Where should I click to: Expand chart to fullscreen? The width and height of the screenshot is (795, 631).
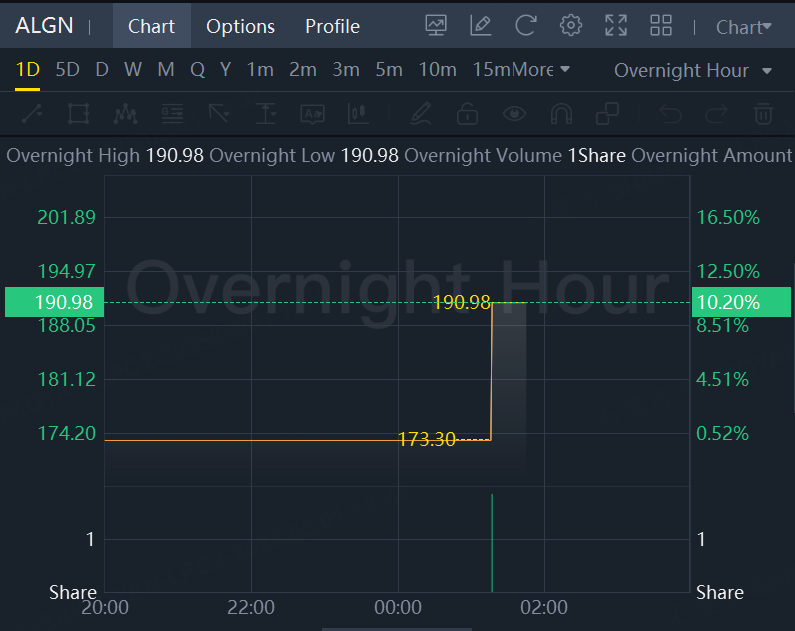[616, 25]
